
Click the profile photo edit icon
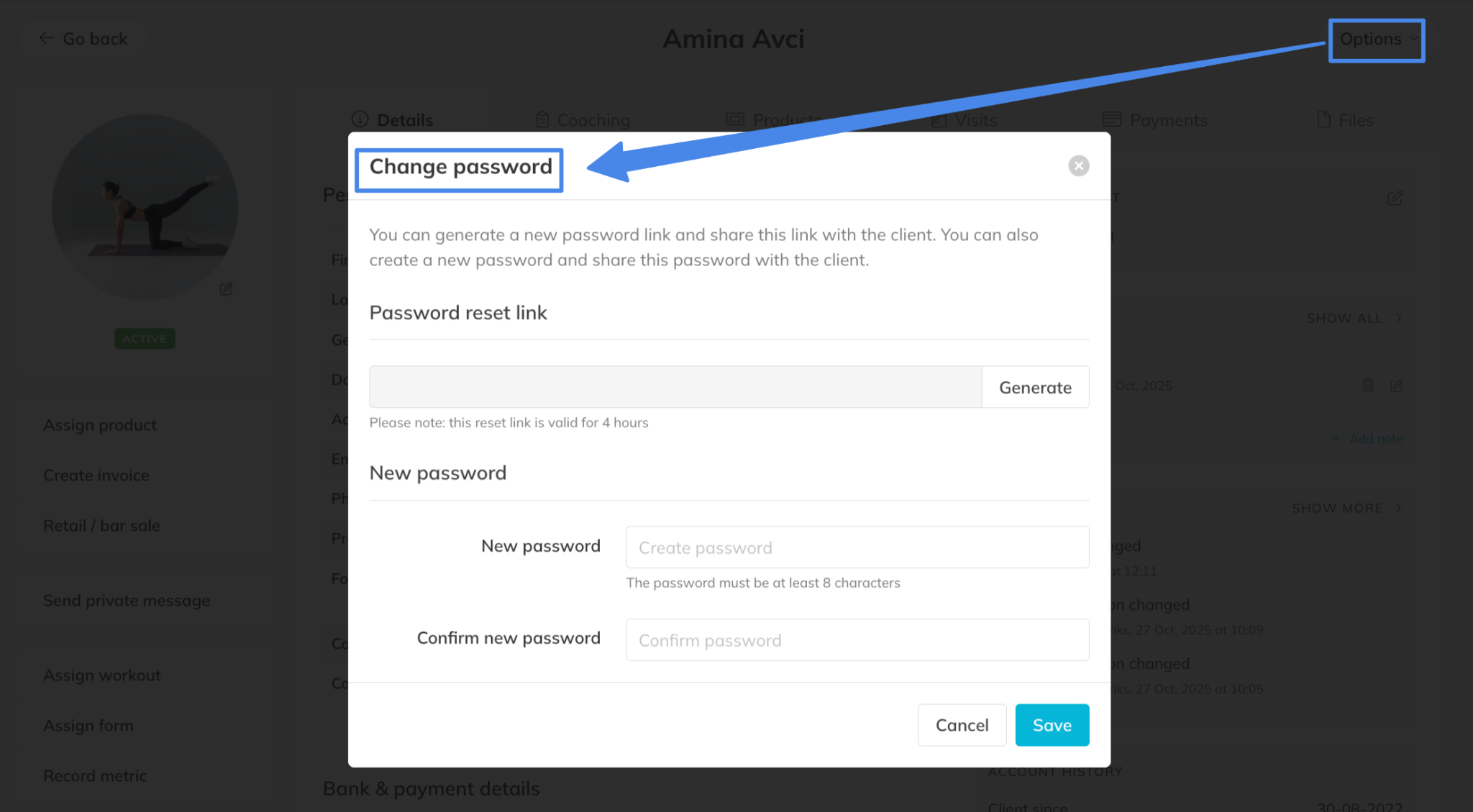point(226,289)
